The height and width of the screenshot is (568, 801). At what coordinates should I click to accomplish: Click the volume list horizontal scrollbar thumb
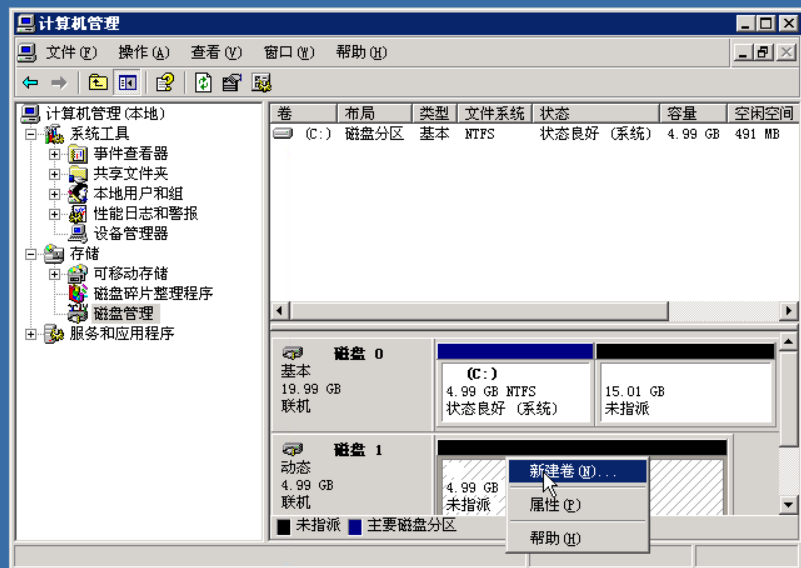tap(479, 311)
